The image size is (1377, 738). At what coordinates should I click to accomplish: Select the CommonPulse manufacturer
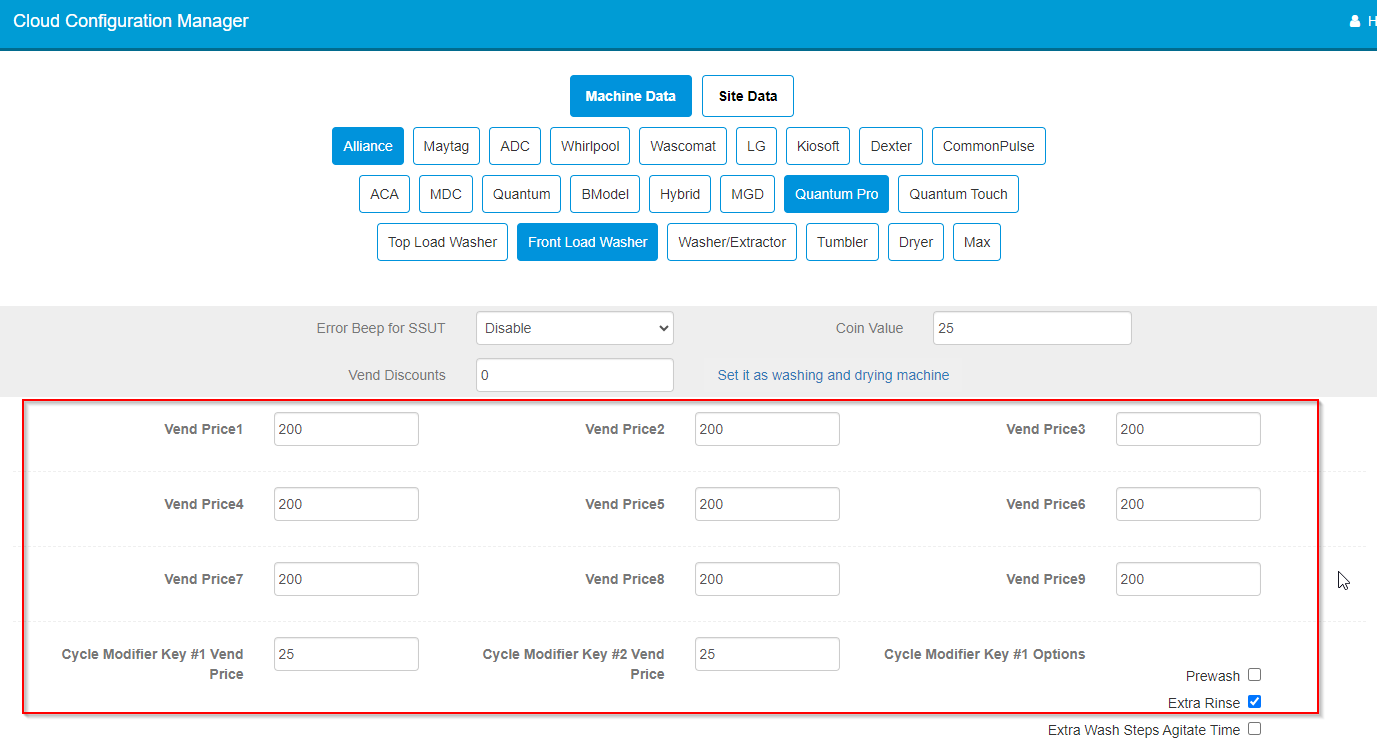point(988,145)
